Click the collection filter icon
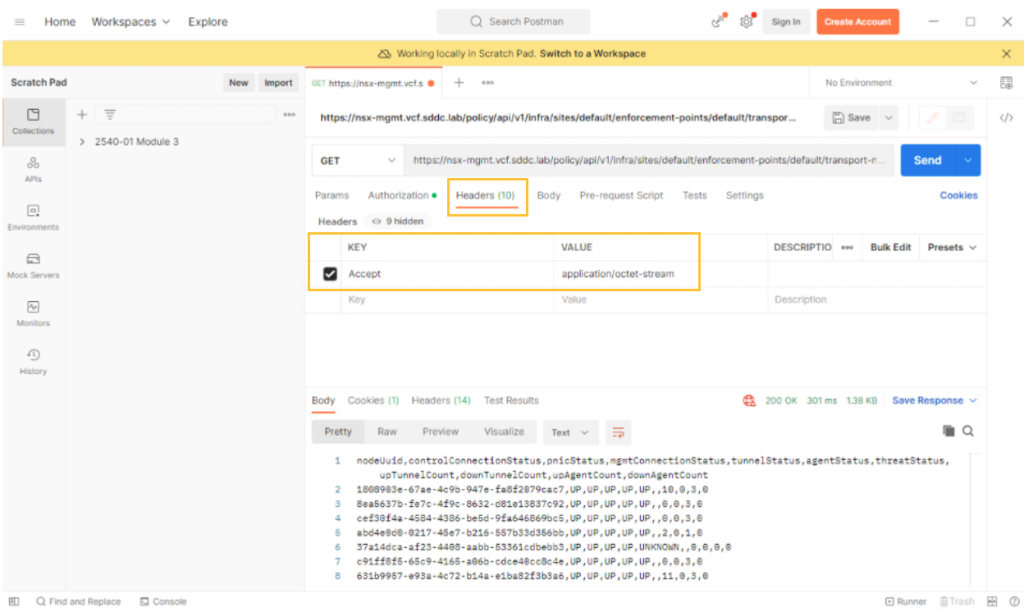The height and width of the screenshot is (612, 1024). 110,115
